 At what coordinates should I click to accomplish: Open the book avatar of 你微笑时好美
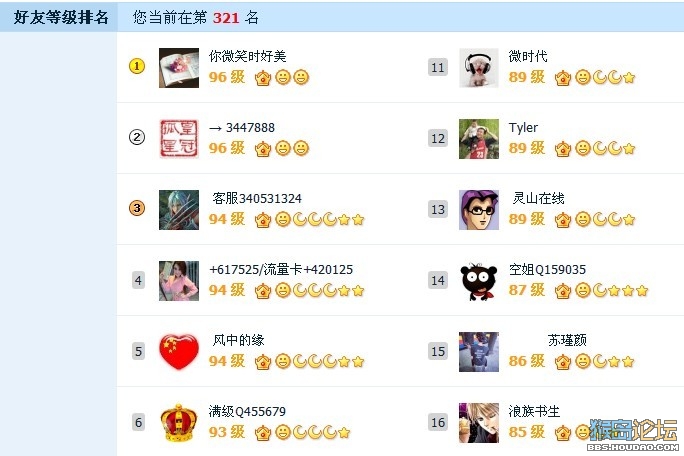(x=179, y=68)
